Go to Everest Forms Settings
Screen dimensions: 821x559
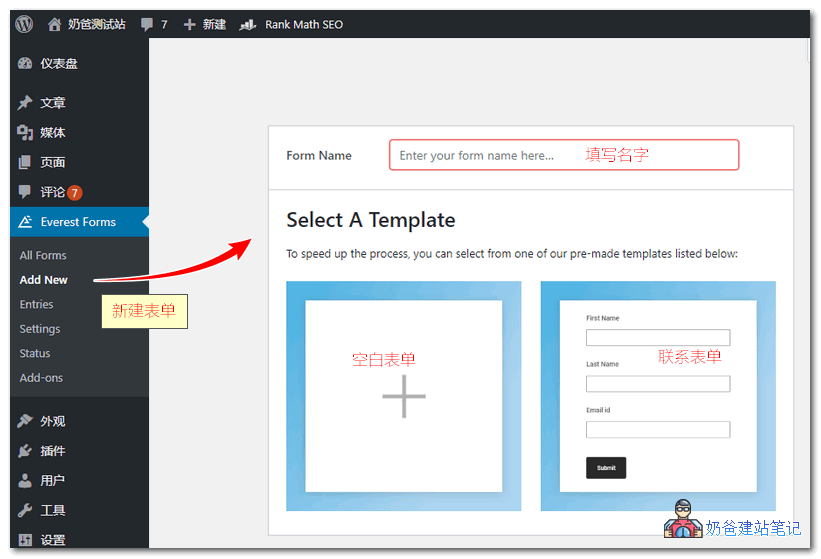pos(40,329)
